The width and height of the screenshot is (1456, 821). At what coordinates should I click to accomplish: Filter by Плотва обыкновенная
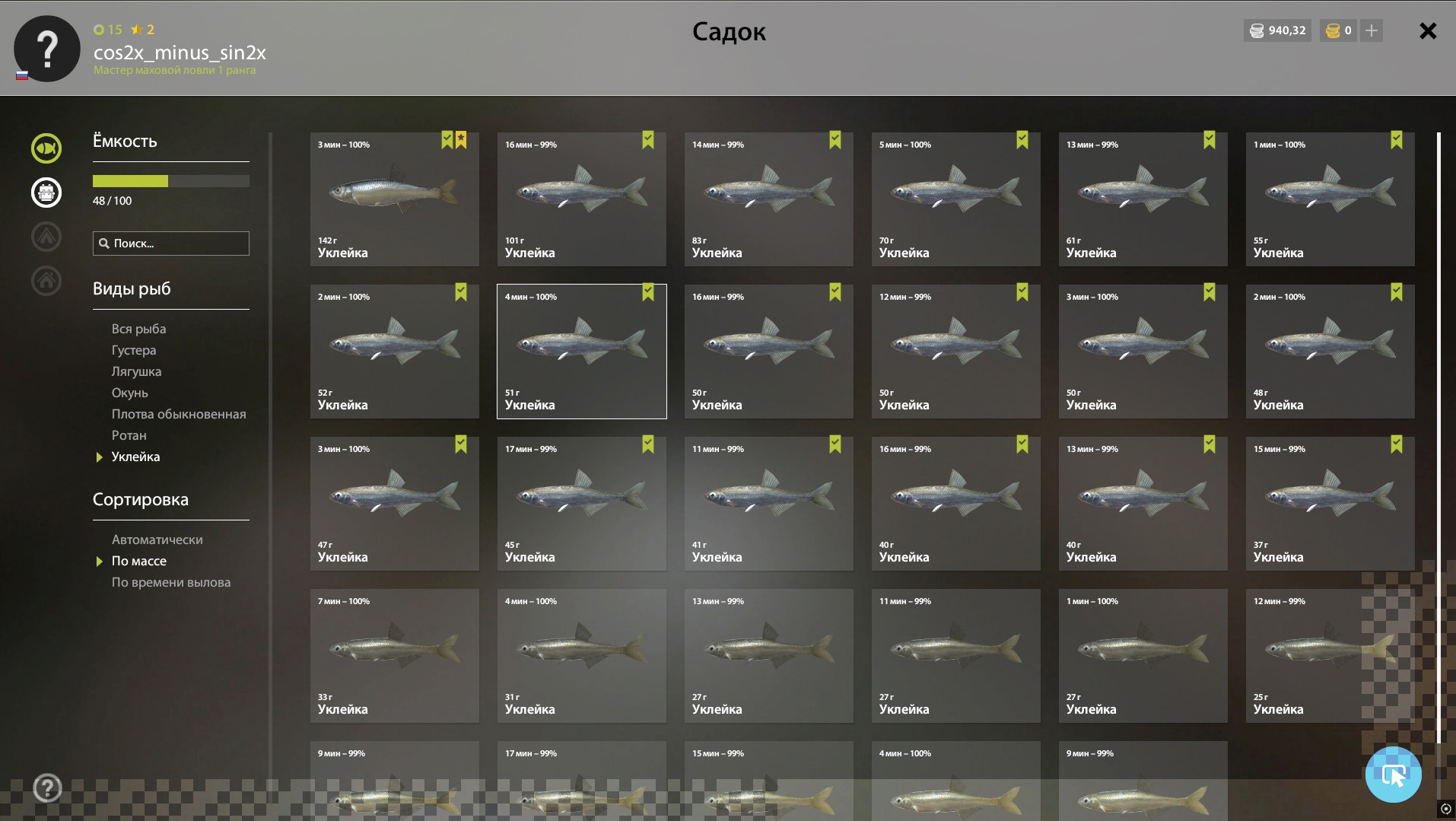[179, 414]
